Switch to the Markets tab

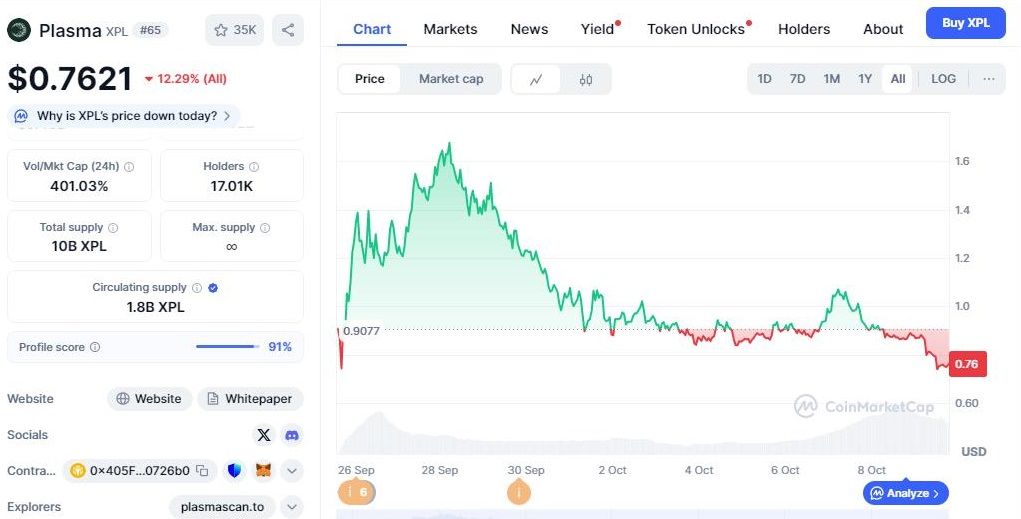point(450,29)
